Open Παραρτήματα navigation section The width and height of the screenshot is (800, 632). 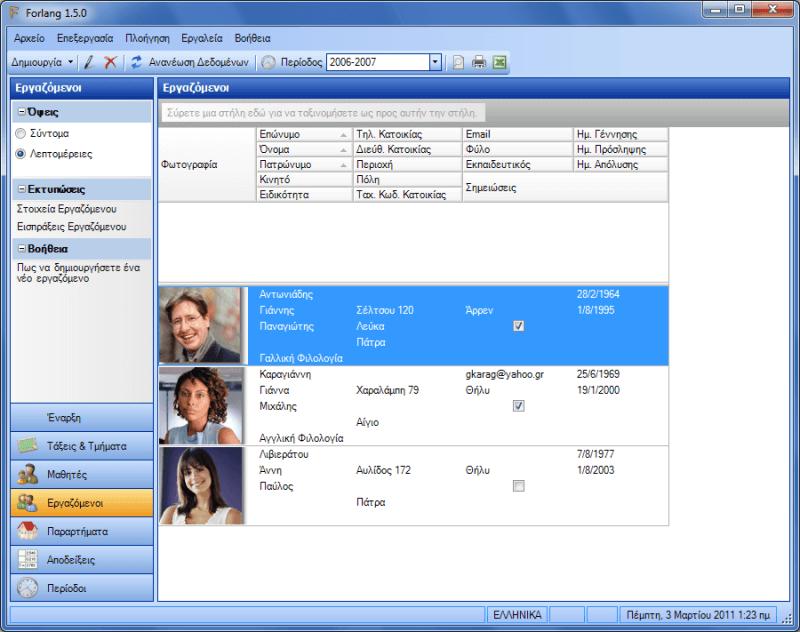click(82, 531)
